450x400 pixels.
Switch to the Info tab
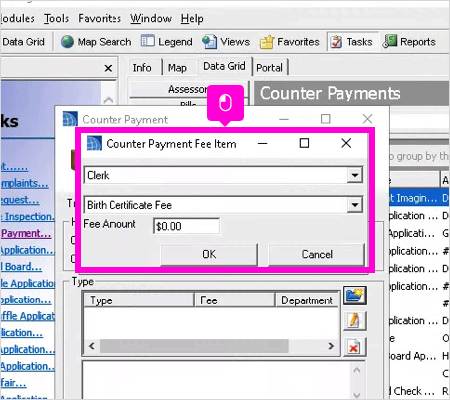point(142,68)
